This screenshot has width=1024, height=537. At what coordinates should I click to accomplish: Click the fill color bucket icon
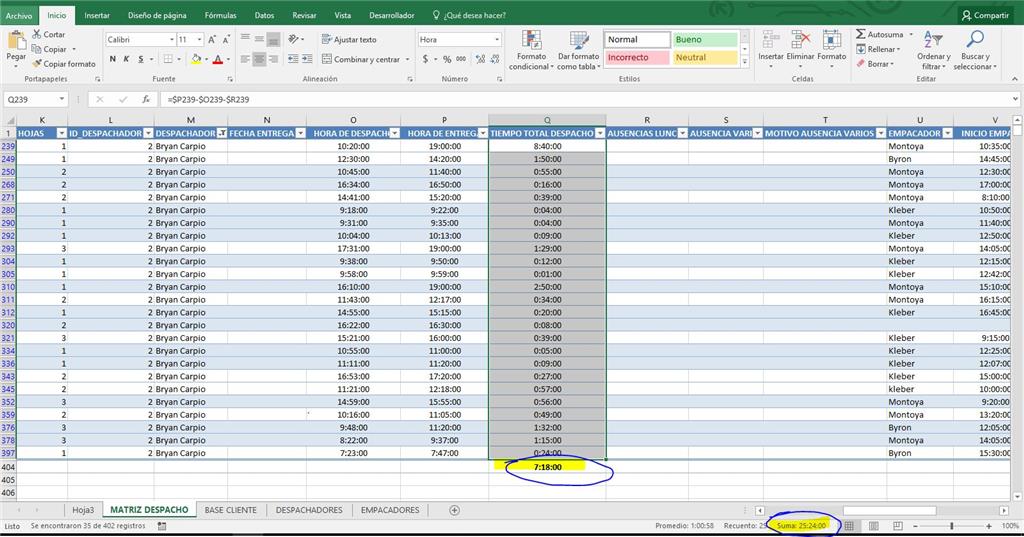click(196, 59)
